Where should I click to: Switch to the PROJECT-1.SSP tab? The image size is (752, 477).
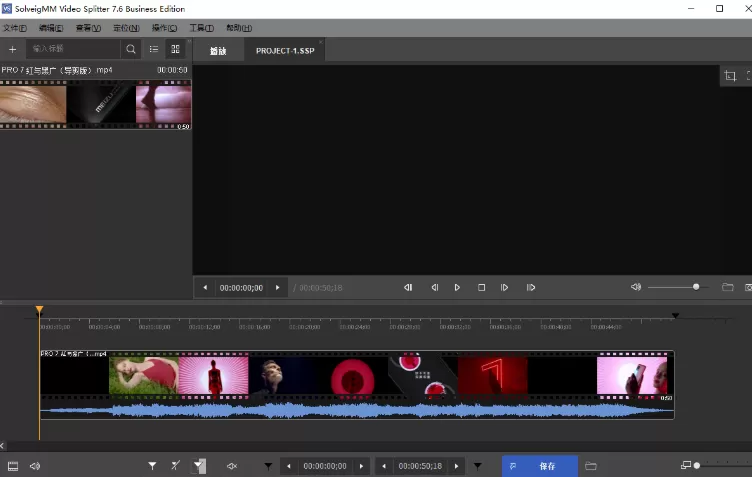(285, 51)
